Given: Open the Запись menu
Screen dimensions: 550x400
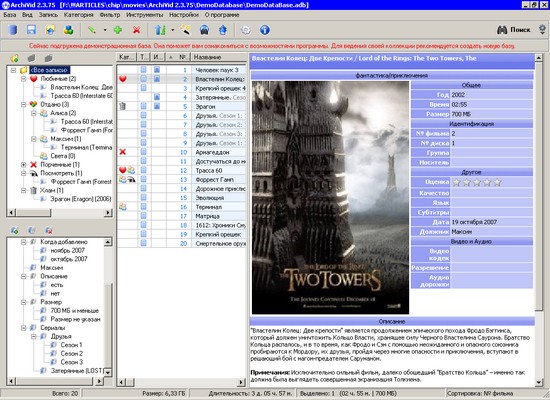Looking at the screenshot, I should [48, 15].
